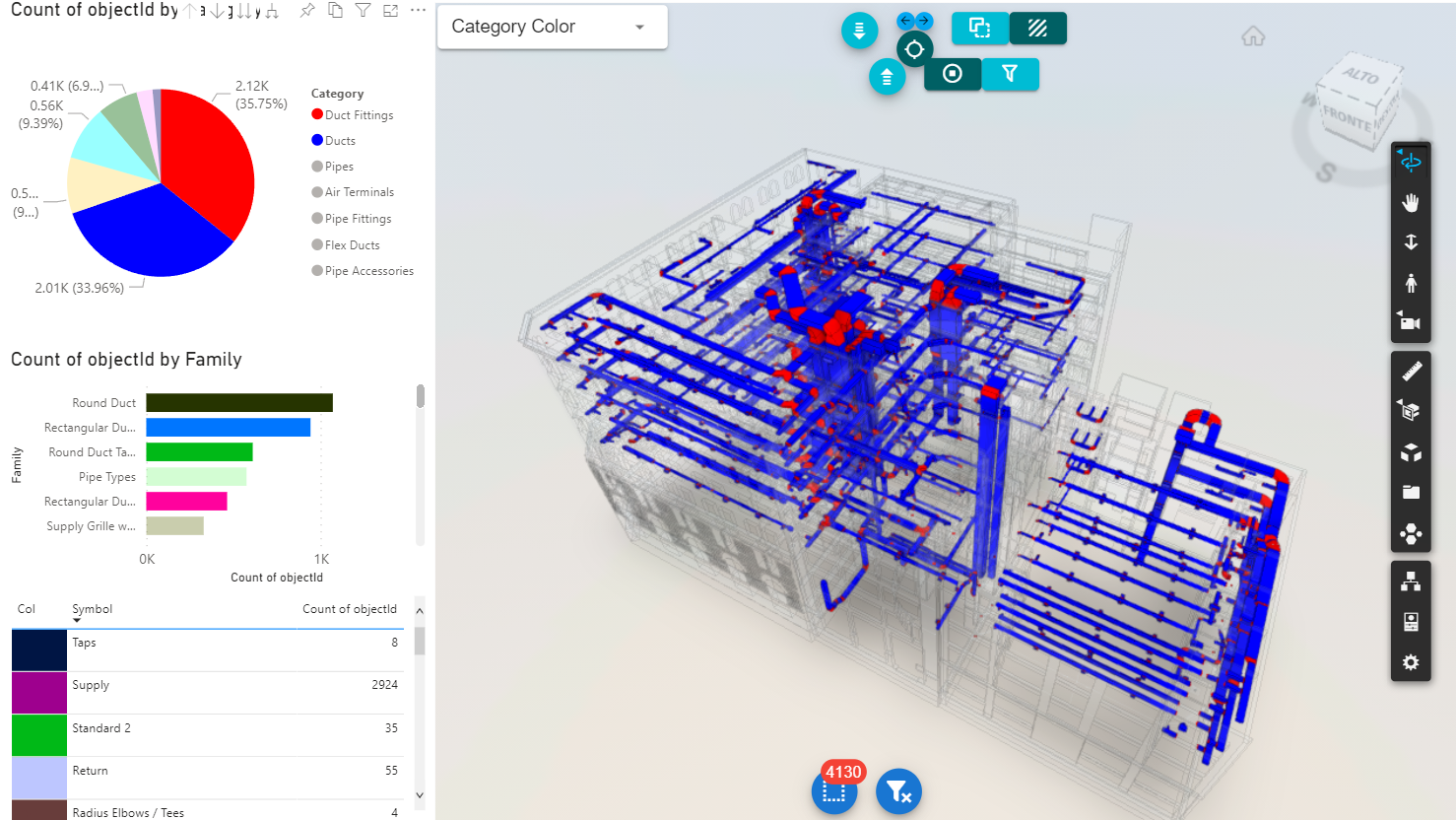Select Duct Fittings in the legend
1456x820 pixels.
pyautogui.click(x=353, y=115)
